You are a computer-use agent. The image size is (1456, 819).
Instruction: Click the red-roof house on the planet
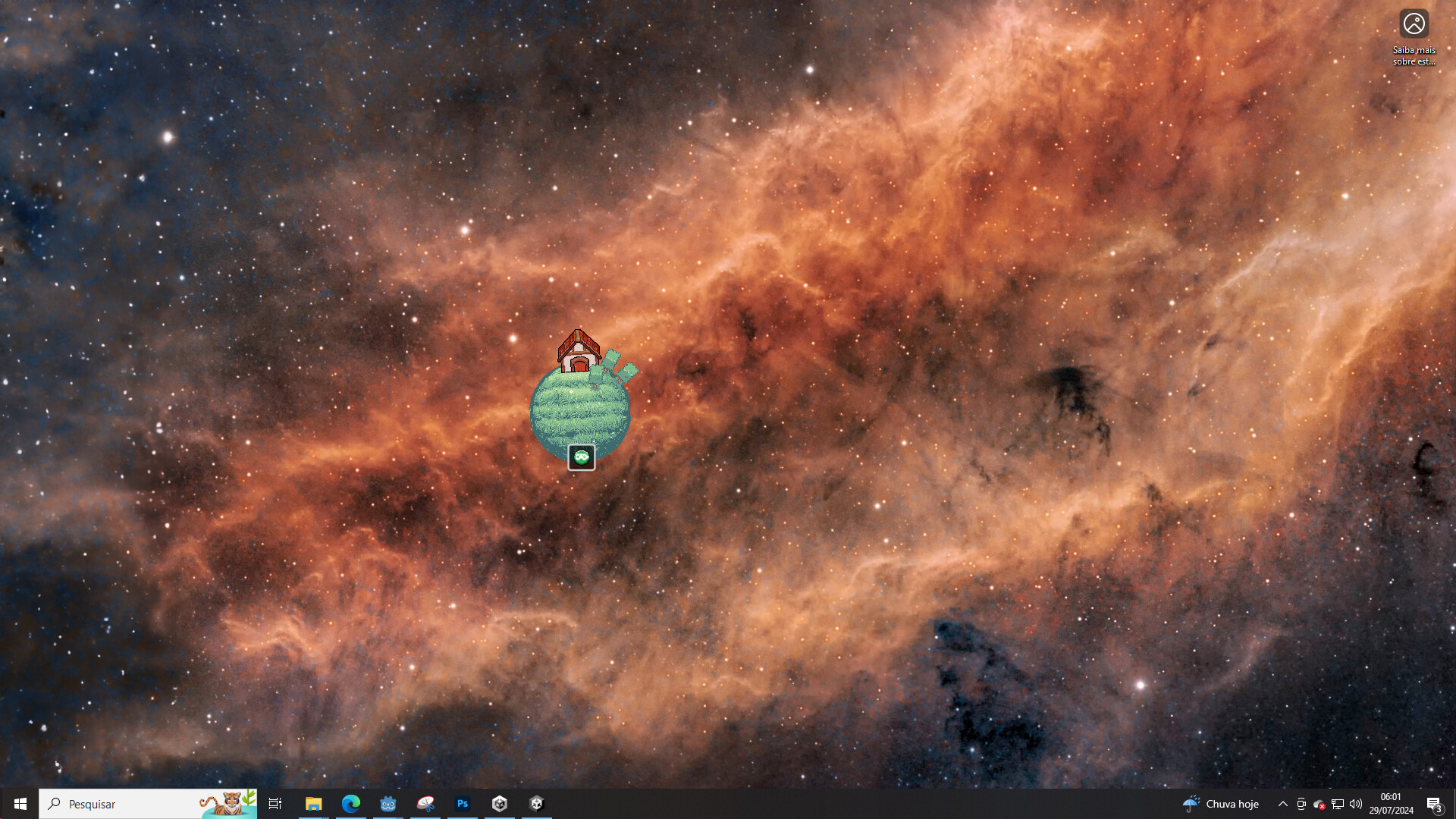pyautogui.click(x=579, y=351)
